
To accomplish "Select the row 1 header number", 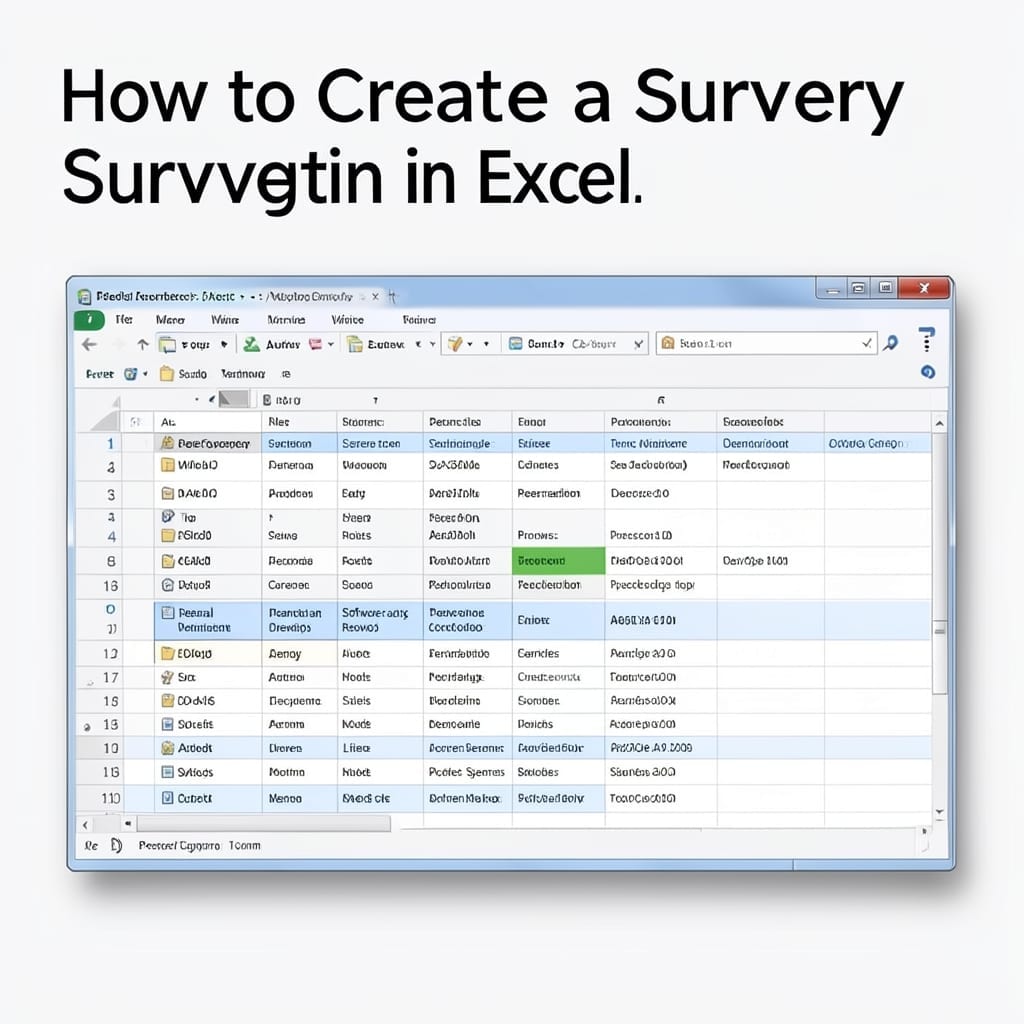I will point(110,443).
